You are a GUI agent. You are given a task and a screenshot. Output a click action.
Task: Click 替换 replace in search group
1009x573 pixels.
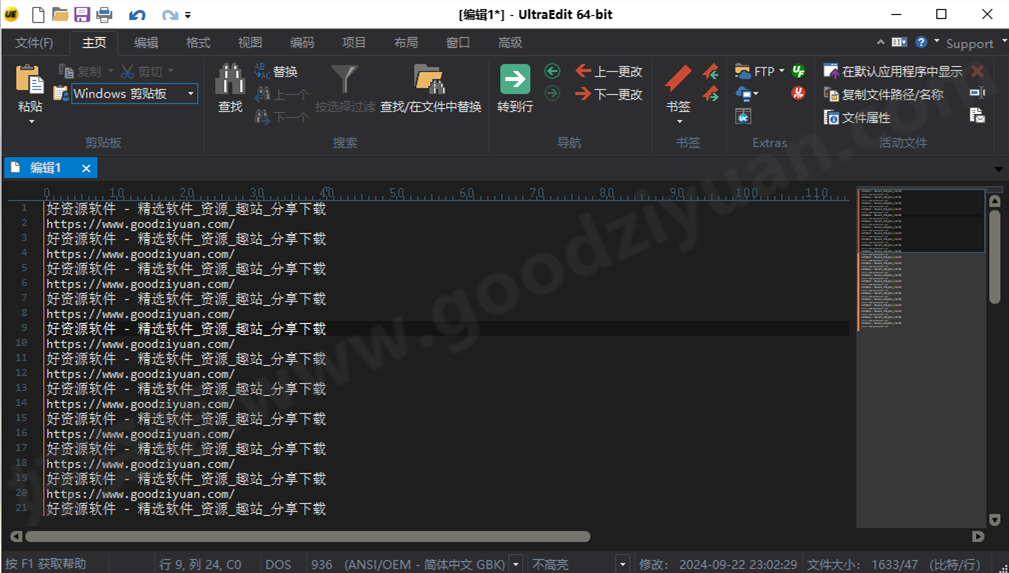point(276,71)
